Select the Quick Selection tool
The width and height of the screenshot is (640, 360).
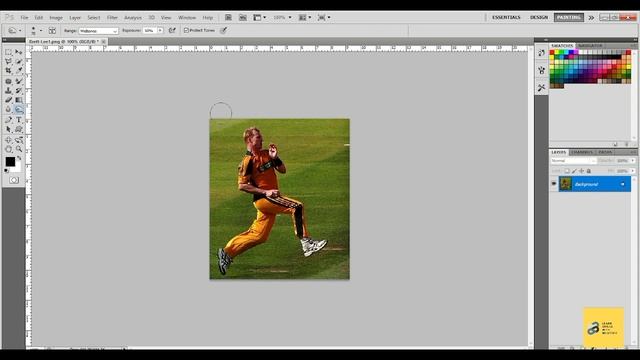point(19,61)
